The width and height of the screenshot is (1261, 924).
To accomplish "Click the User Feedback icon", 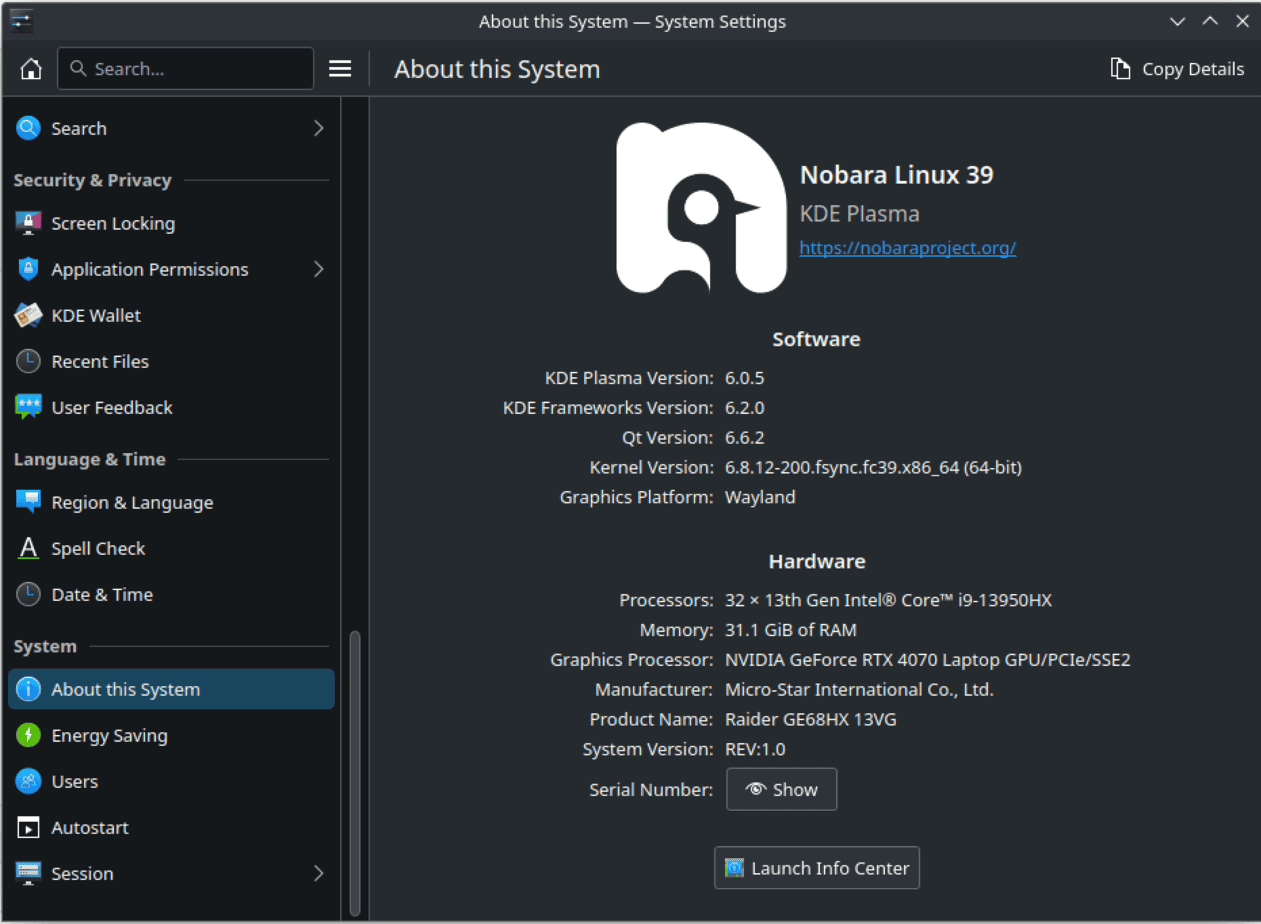I will (28, 407).
